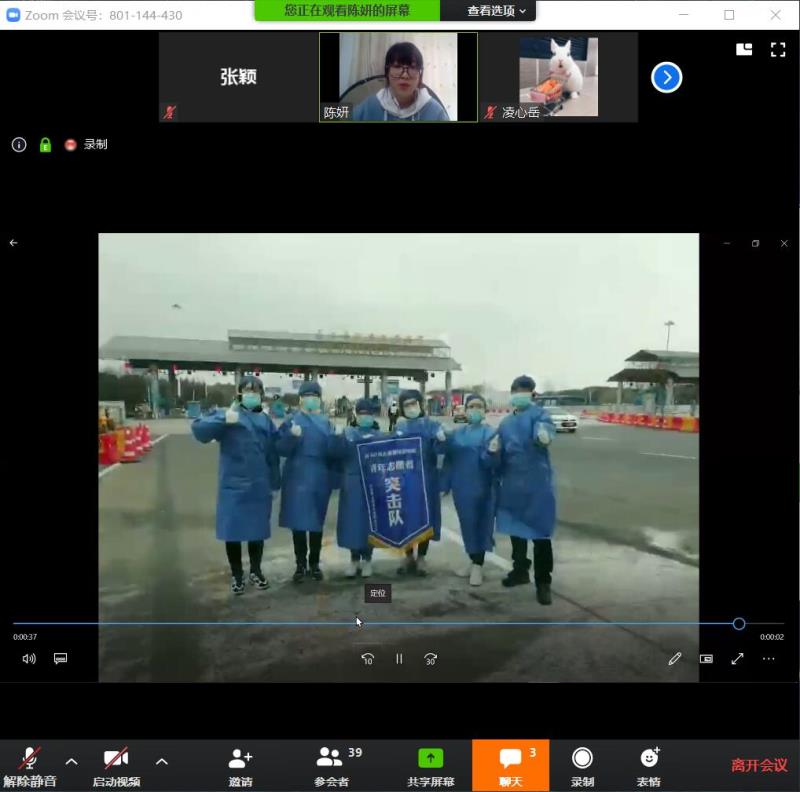The width and height of the screenshot is (800, 792).
Task: Expand audio options arrow beside 解除静音
Action: pyautogui.click(x=71, y=761)
